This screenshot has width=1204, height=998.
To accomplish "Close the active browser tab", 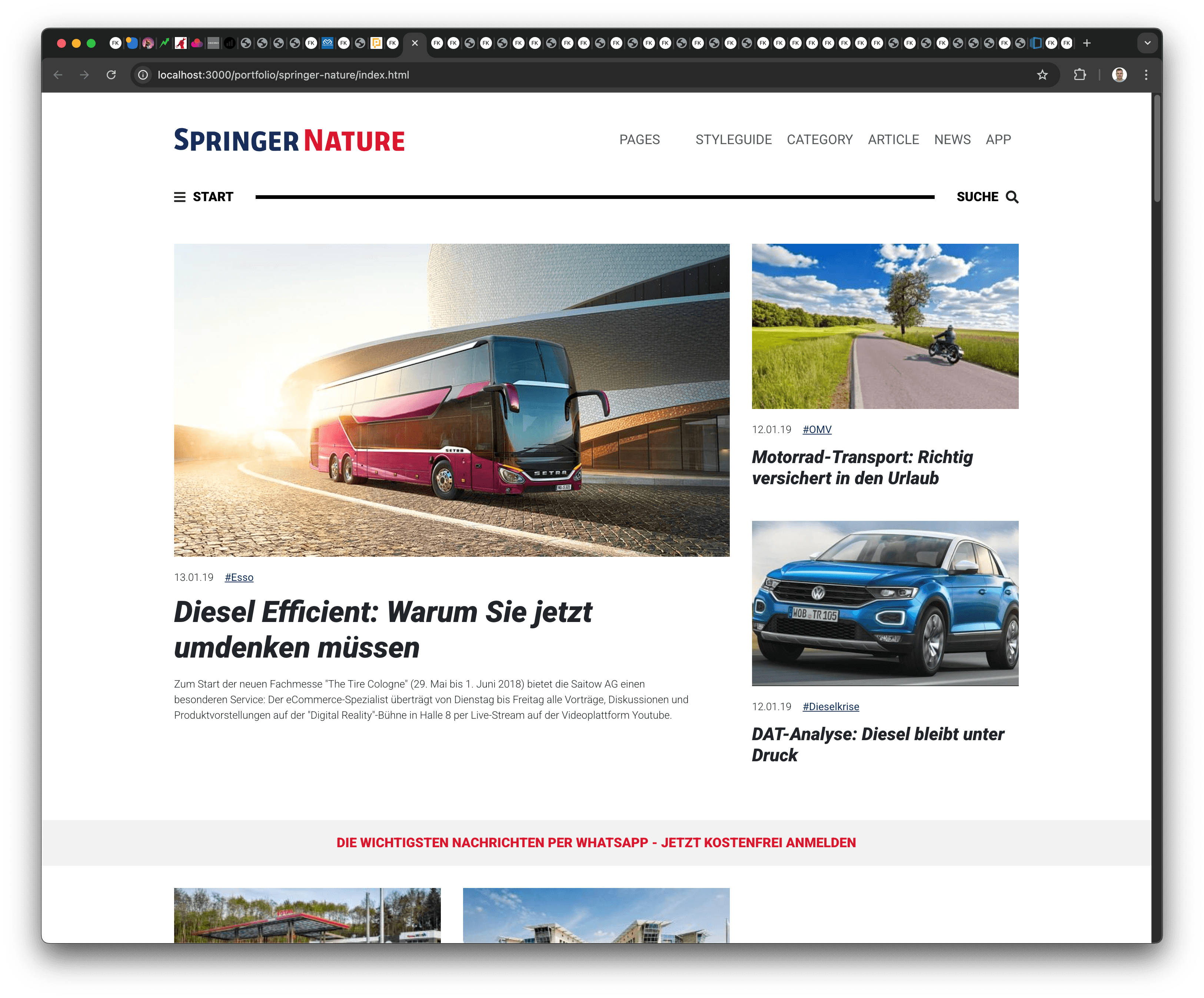I will [415, 43].
